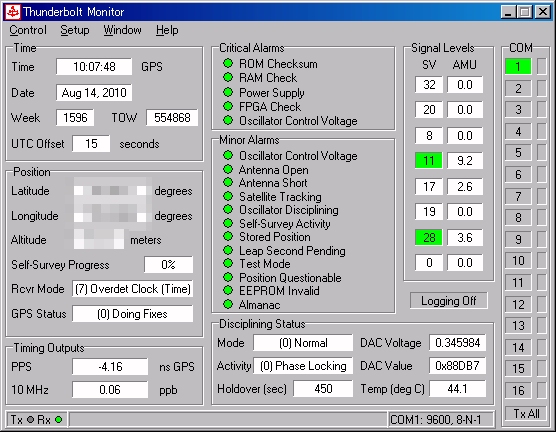This screenshot has height=432, width=556.
Task: Click the DAC Value 0x88DB7
Action: tap(457, 366)
